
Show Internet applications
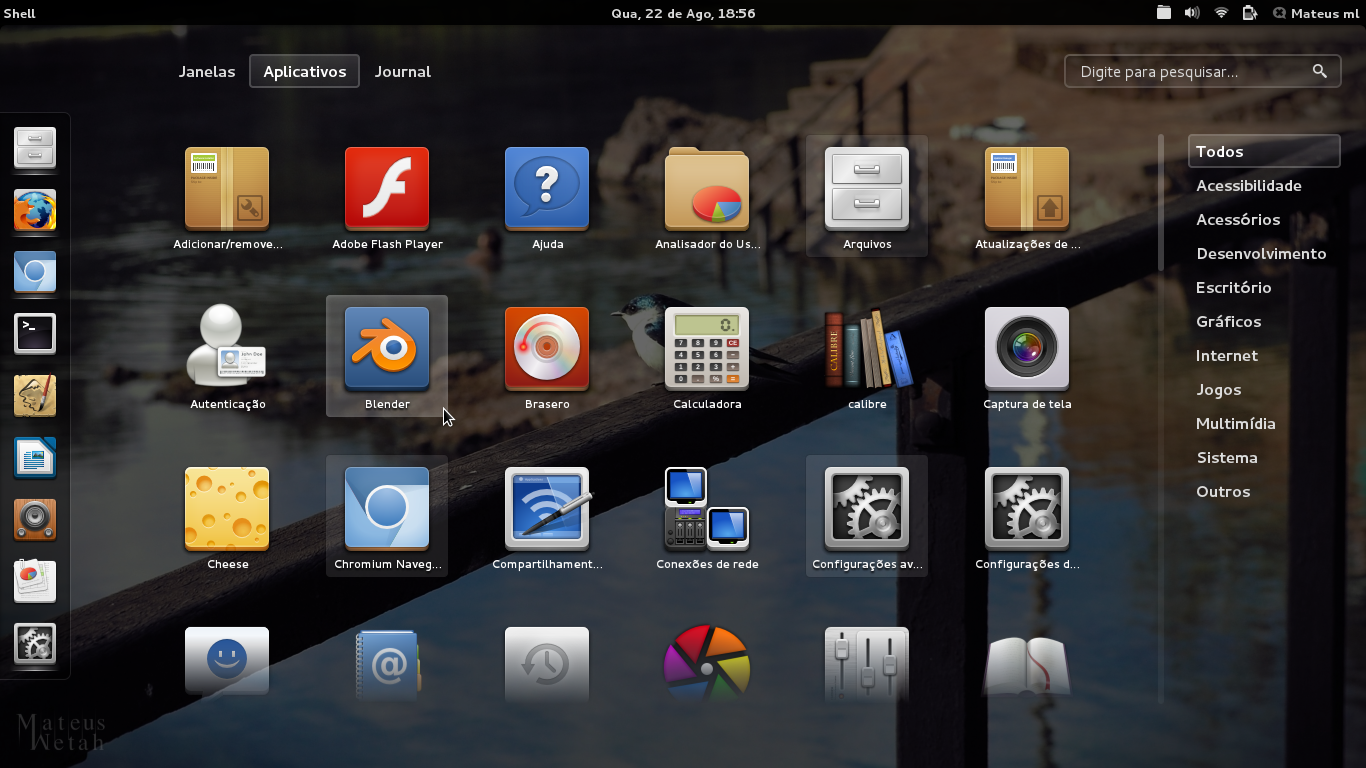pyautogui.click(x=1227, y=356)
